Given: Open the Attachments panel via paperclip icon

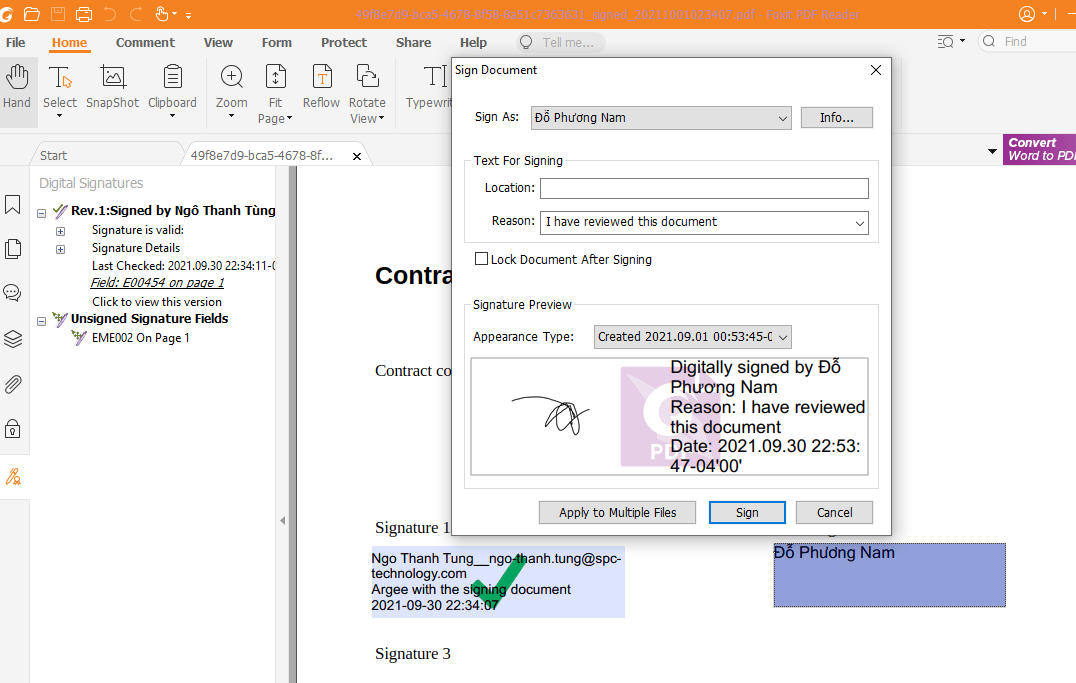Looking at the screenshot, I should click(x=13, y=384).
